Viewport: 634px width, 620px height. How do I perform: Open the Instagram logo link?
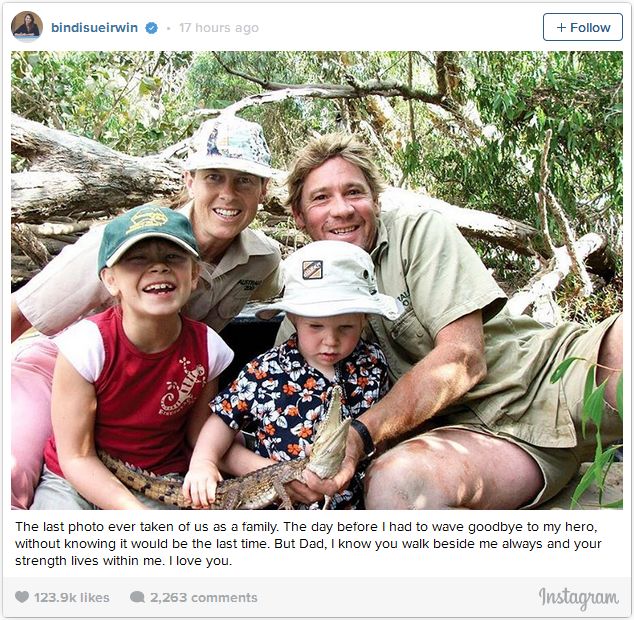579,598
